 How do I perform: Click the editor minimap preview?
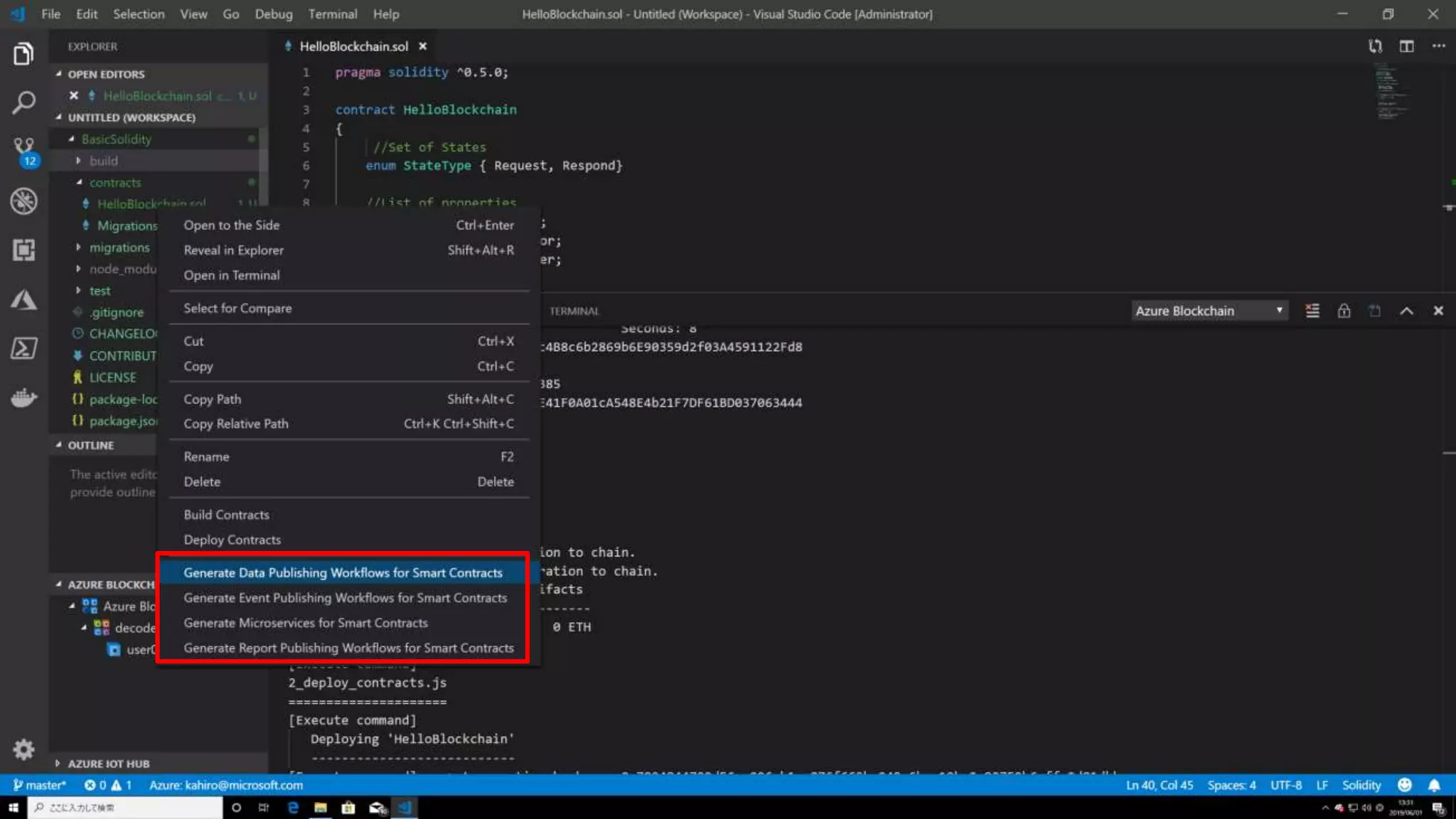tap(1391, 92)
